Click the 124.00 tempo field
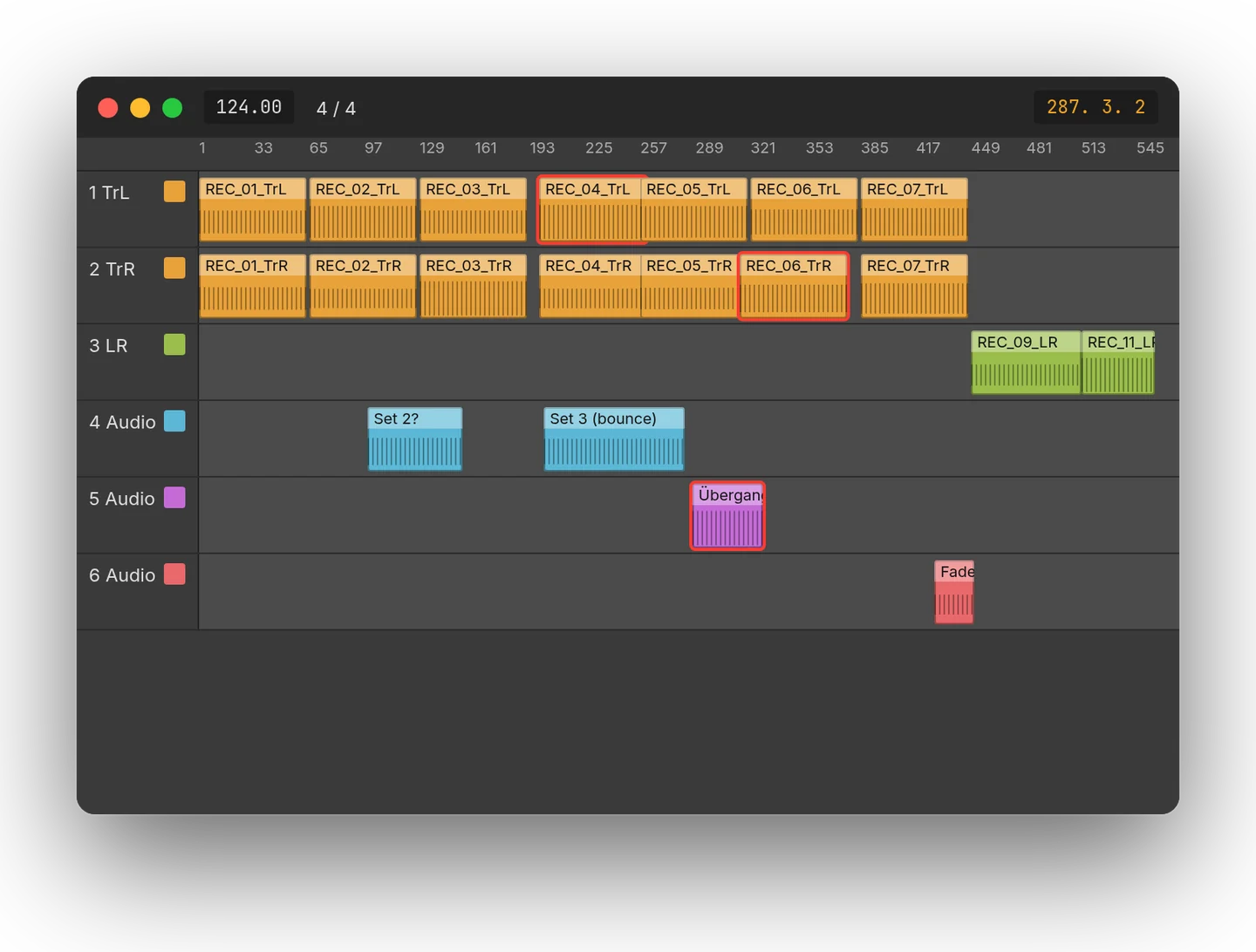The height and width of the screenshot is (952, 1256). [249, 107]
